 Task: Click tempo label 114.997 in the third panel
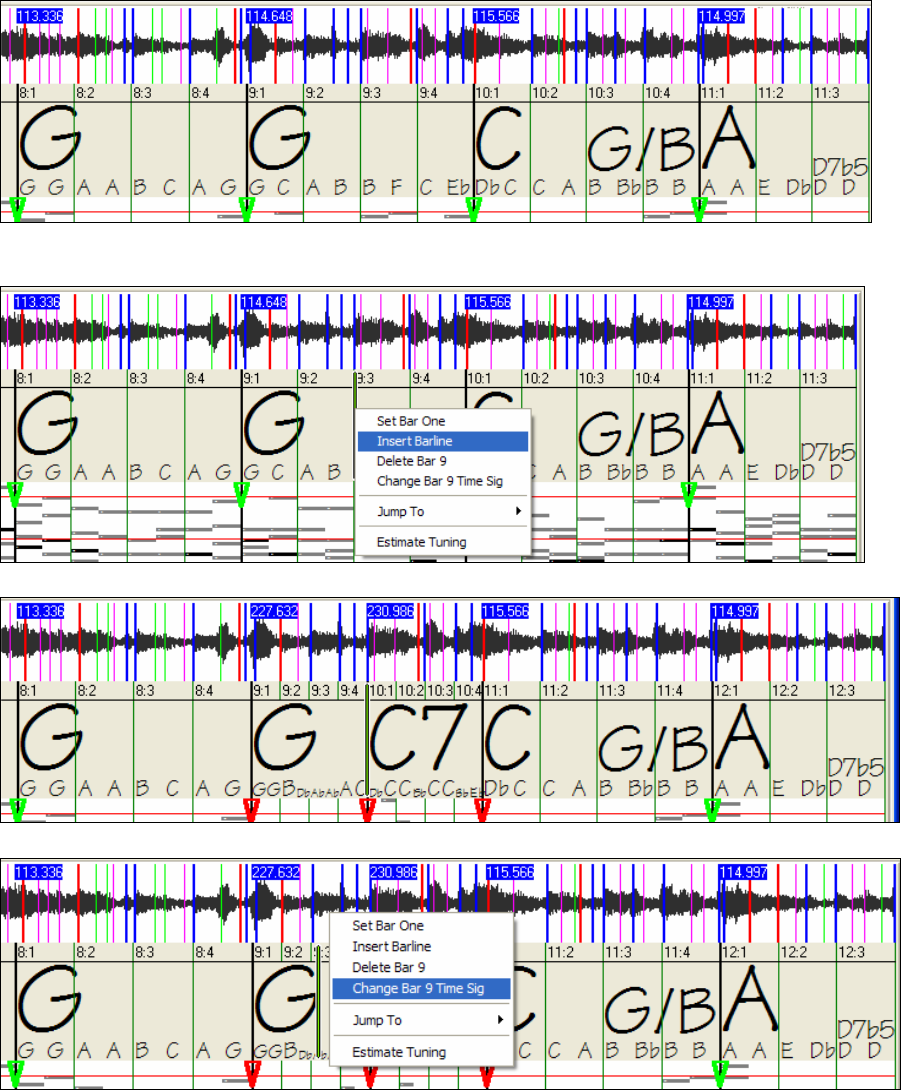735,611
